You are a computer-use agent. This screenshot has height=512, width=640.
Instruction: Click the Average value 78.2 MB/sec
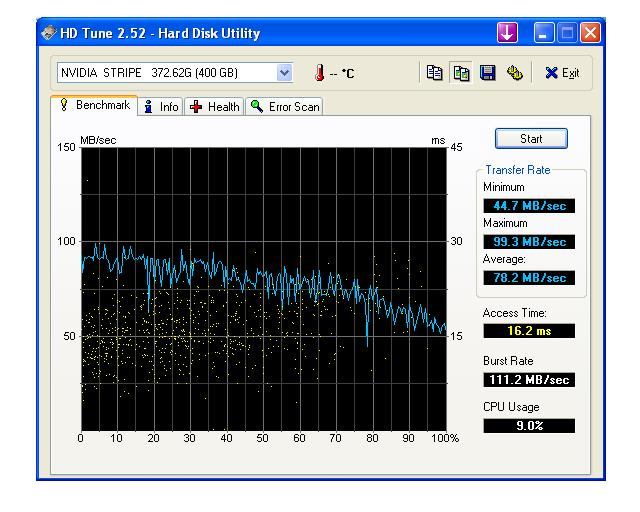(x=529, y=278)
